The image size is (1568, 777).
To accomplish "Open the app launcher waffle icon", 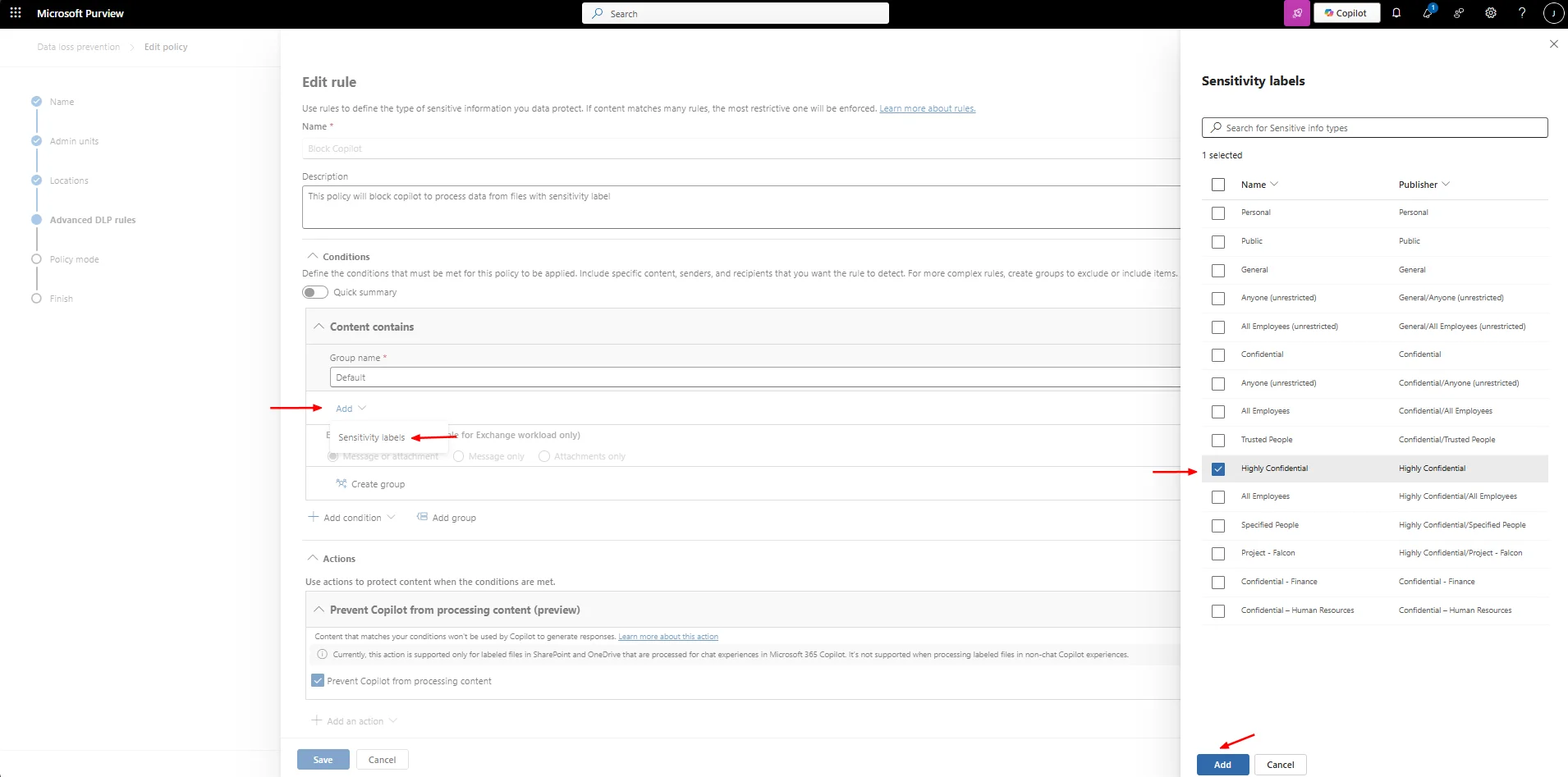I will click(x=16, y=13).
